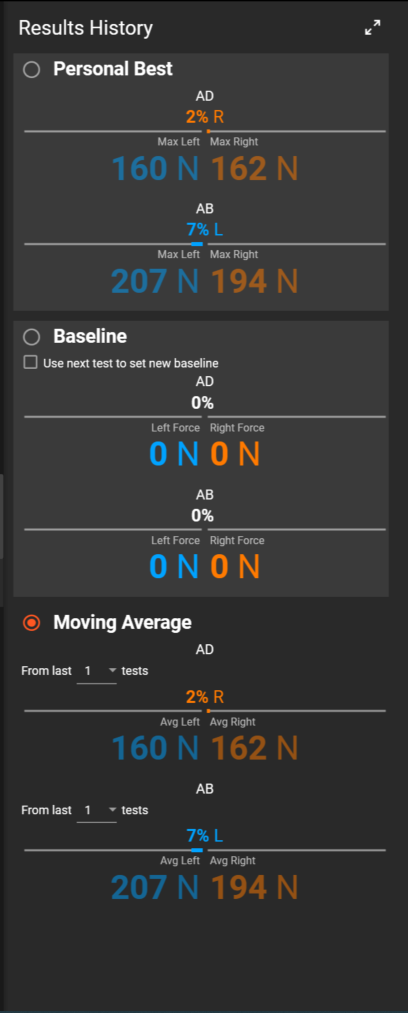The height and width of the screenshot is (1013, 408).
Task: Click the Results History title
Action: coord(86,28)
